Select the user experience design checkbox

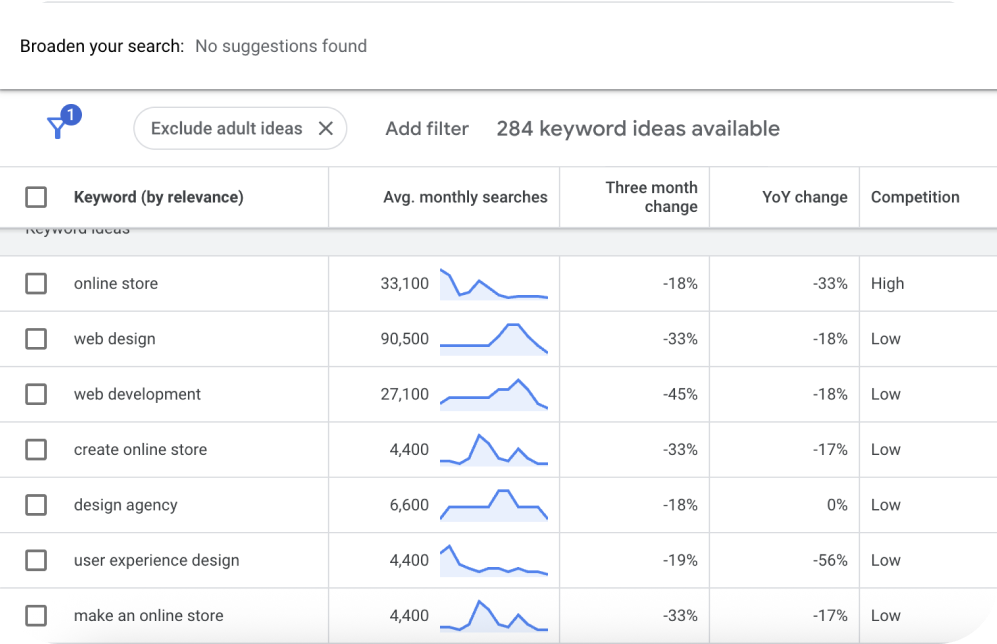click(36, 560)
